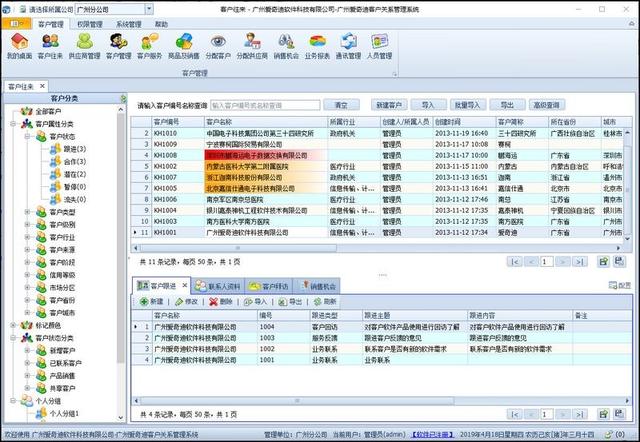The width and height of the screenshot is (640, 442).
Task: Open 客户管理 icon with key
Action: coord(119,46)
